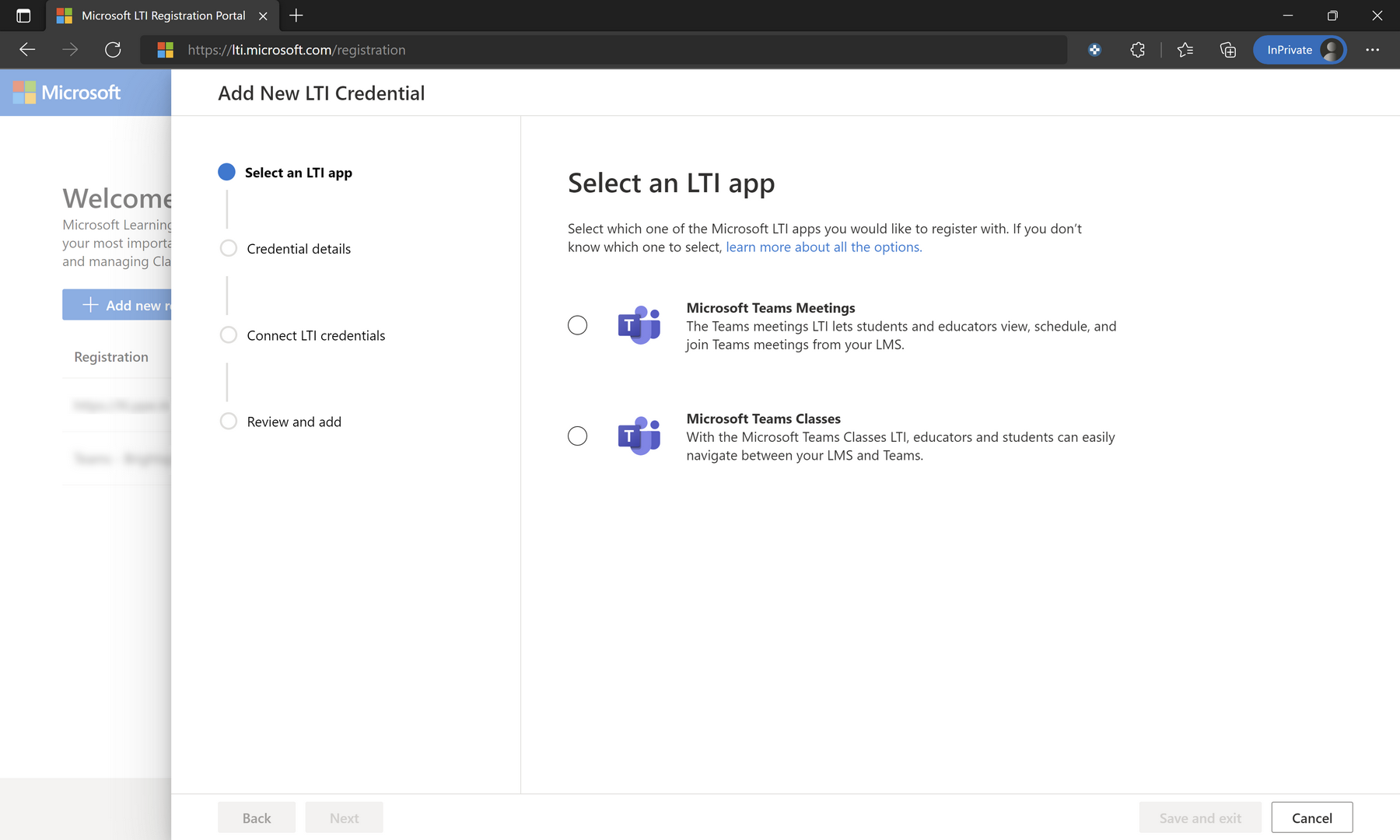
Task: Open the 'learn more about all the options' link
Action: (x=823, y=247)
